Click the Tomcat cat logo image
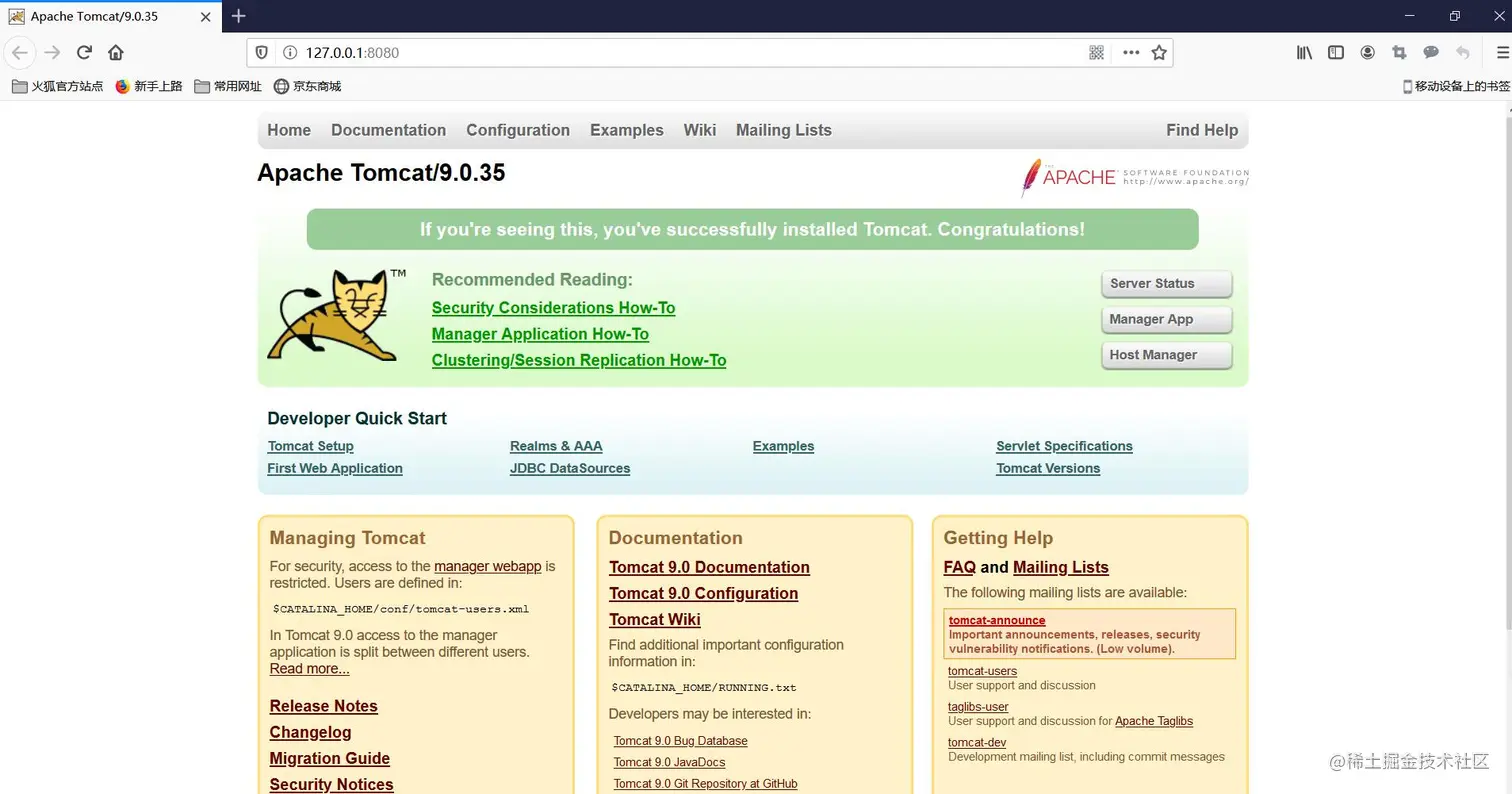 [337, 315]
